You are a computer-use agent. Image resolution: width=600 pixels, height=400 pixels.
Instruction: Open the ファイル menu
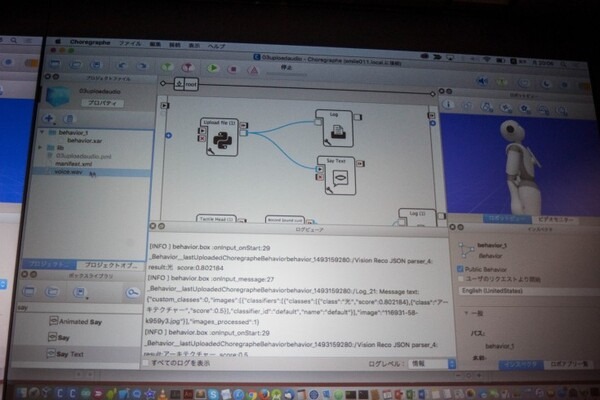point(130,46)
